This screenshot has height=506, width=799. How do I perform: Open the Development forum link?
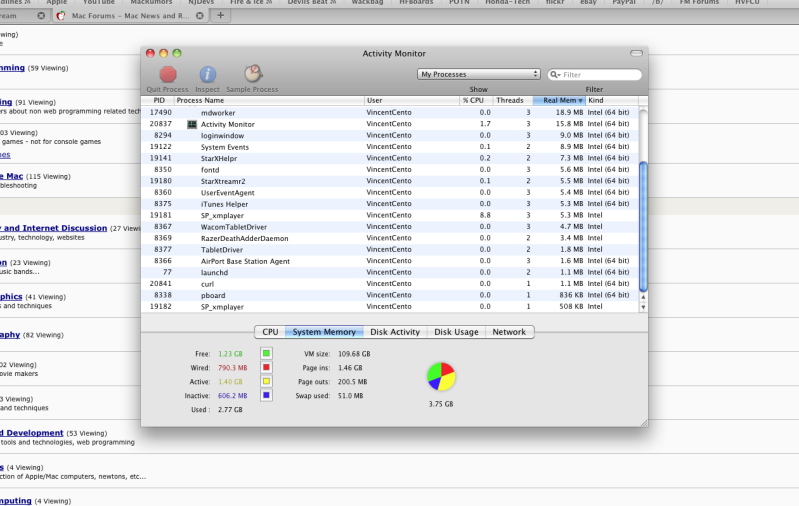pos(32,433)
